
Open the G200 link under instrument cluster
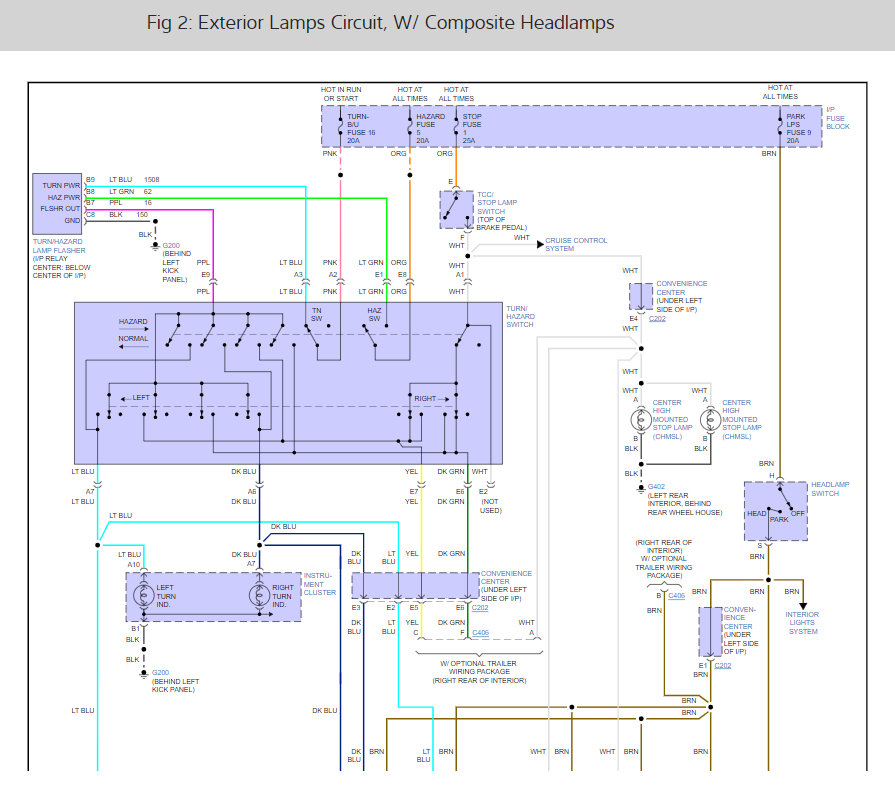[x=160, y=672]
